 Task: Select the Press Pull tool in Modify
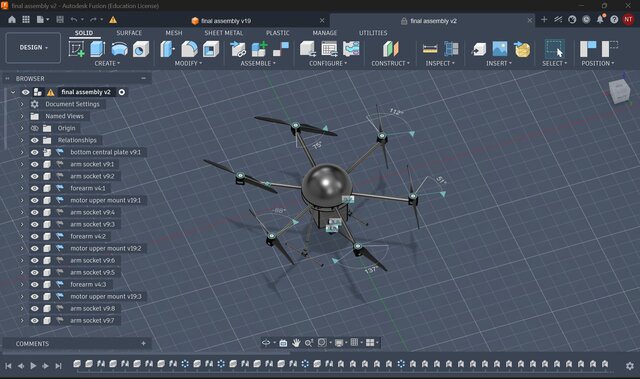pos(167,49)
